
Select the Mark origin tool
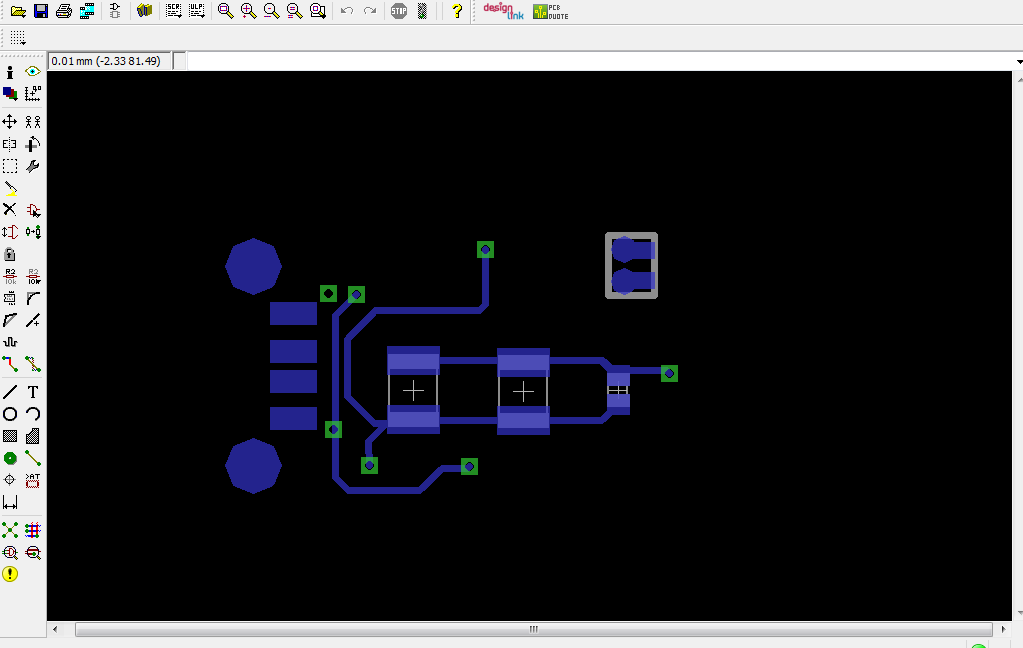pos(33,94)
